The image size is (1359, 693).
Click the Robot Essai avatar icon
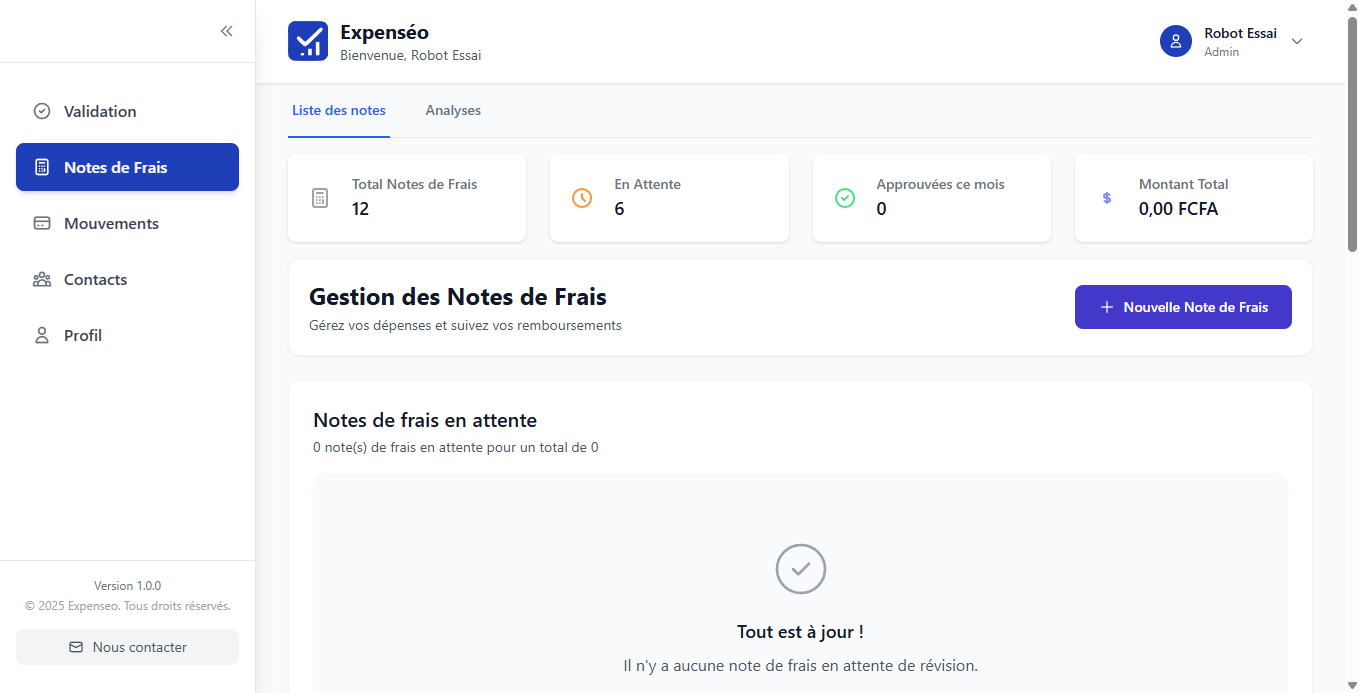[1176, 41]
